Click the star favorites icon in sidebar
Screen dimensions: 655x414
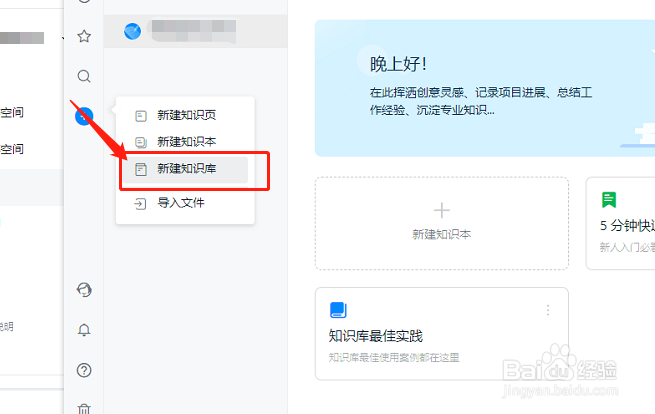[x=85, y=36]
